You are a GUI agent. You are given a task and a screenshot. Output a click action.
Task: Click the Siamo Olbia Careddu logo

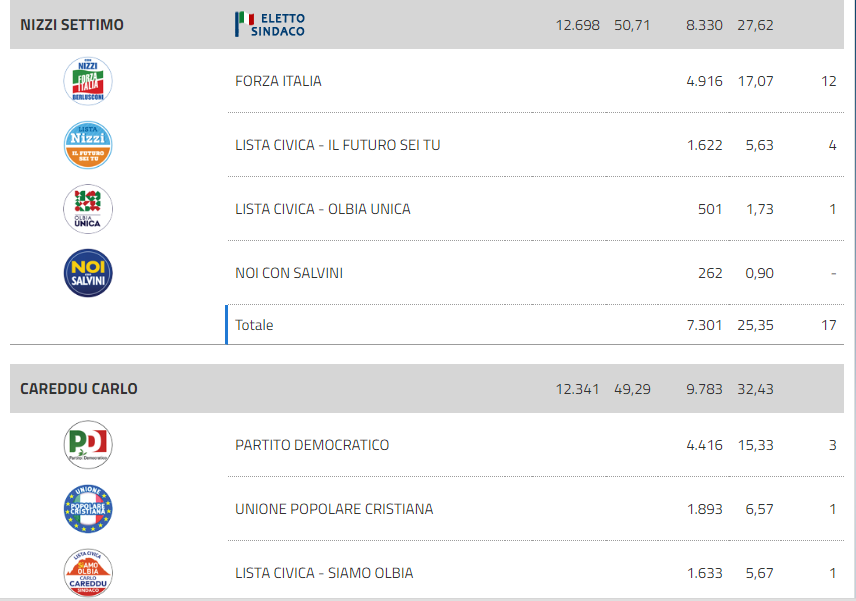88,573
